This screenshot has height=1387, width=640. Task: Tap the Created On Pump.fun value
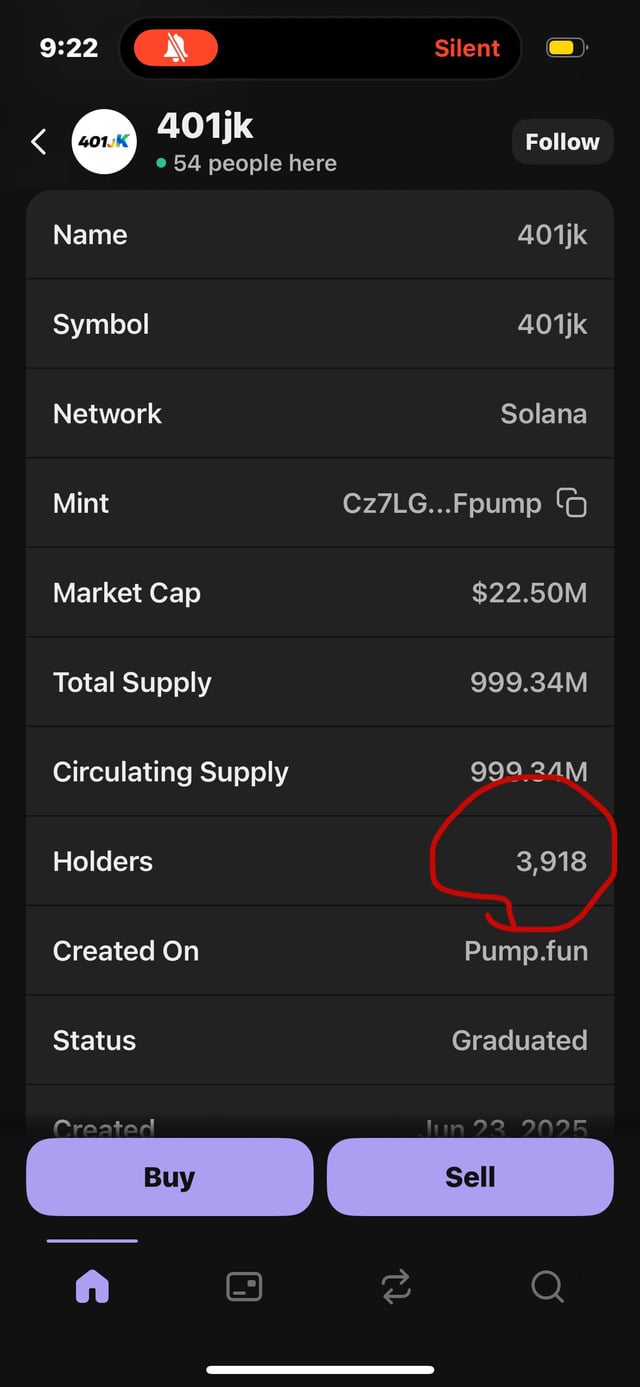click(x=525, y=951)
